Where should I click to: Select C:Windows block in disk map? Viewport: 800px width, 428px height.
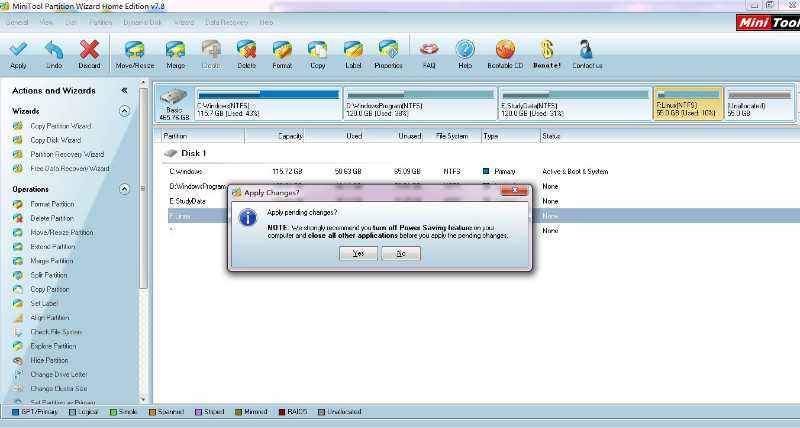[268, 104]
